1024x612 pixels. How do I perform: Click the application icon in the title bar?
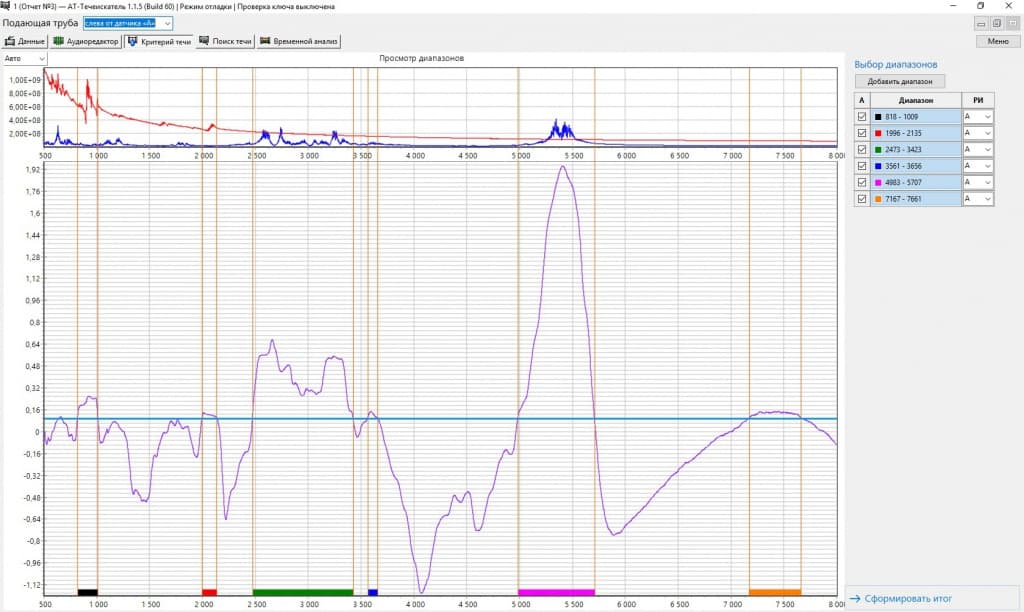5,6
